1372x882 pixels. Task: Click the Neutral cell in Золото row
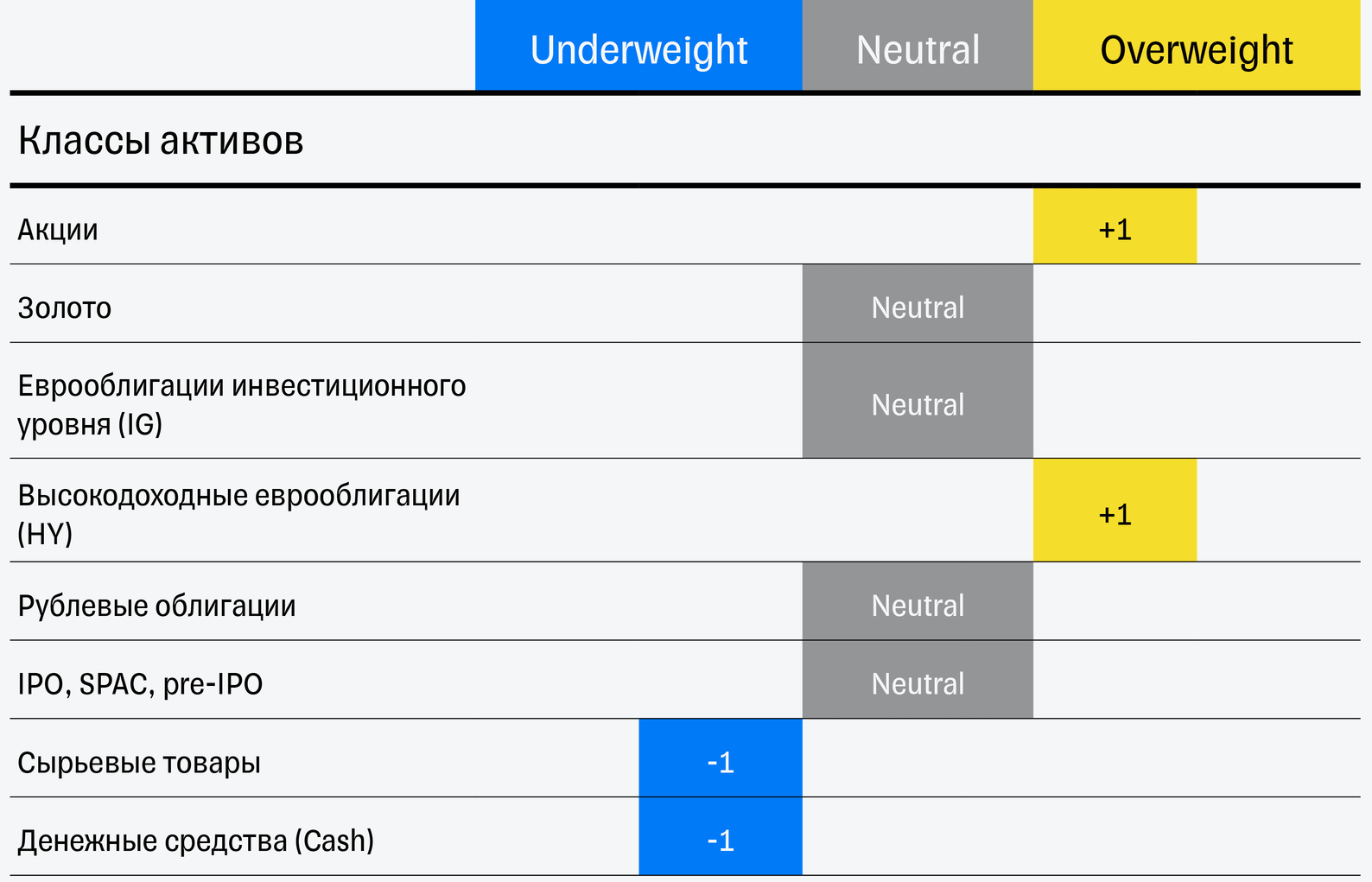918,308
